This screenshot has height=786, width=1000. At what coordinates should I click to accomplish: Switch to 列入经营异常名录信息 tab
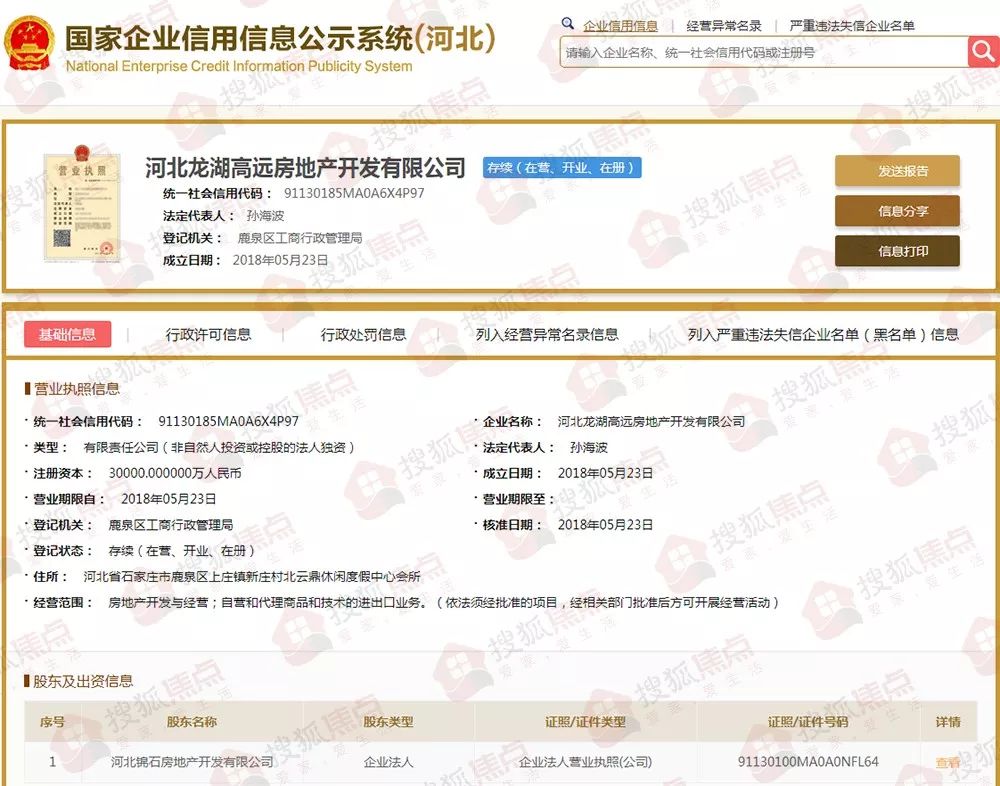(547, 335)
